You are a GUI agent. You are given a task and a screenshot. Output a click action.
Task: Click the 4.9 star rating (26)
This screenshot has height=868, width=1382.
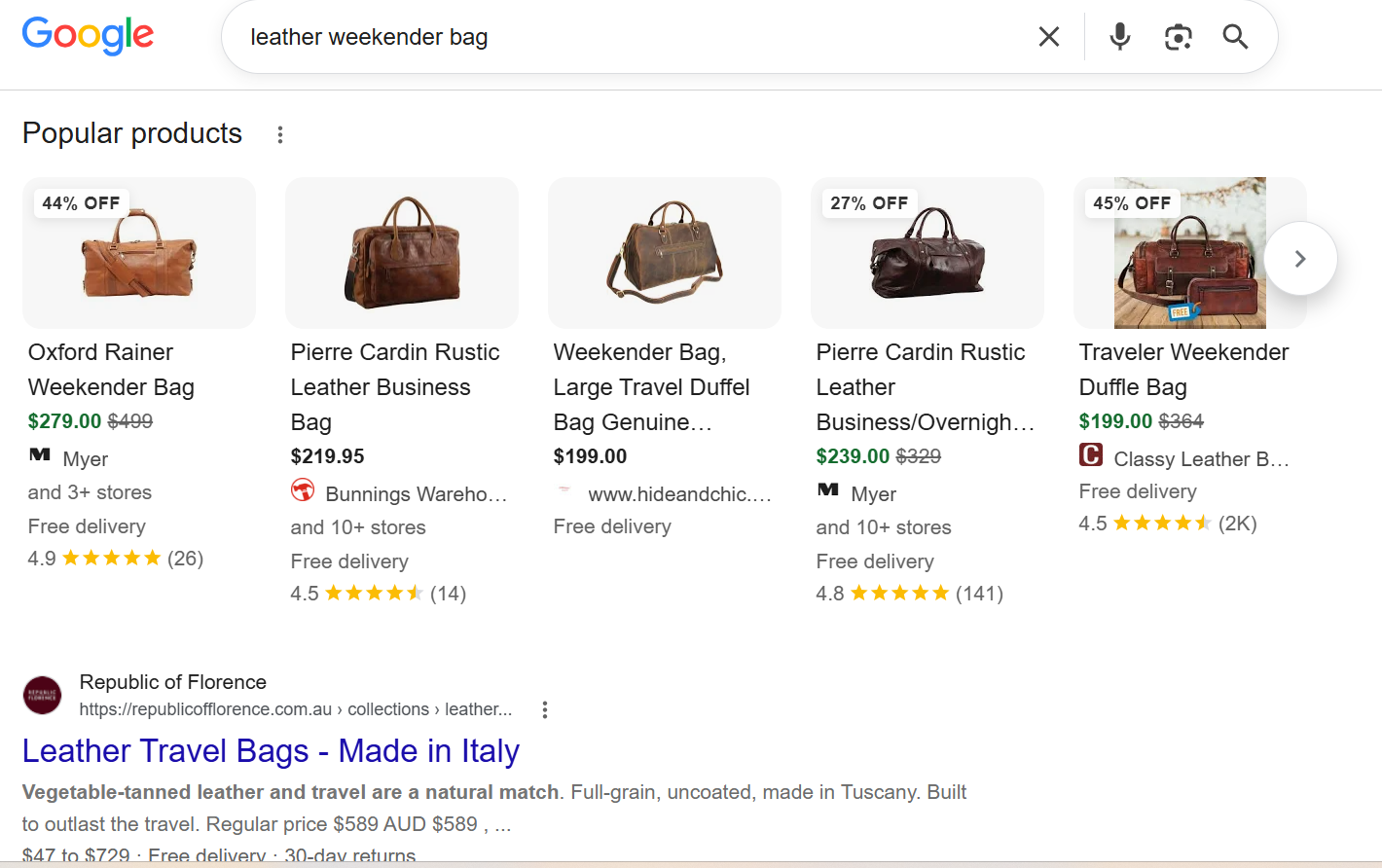click(x=116, y=559)
